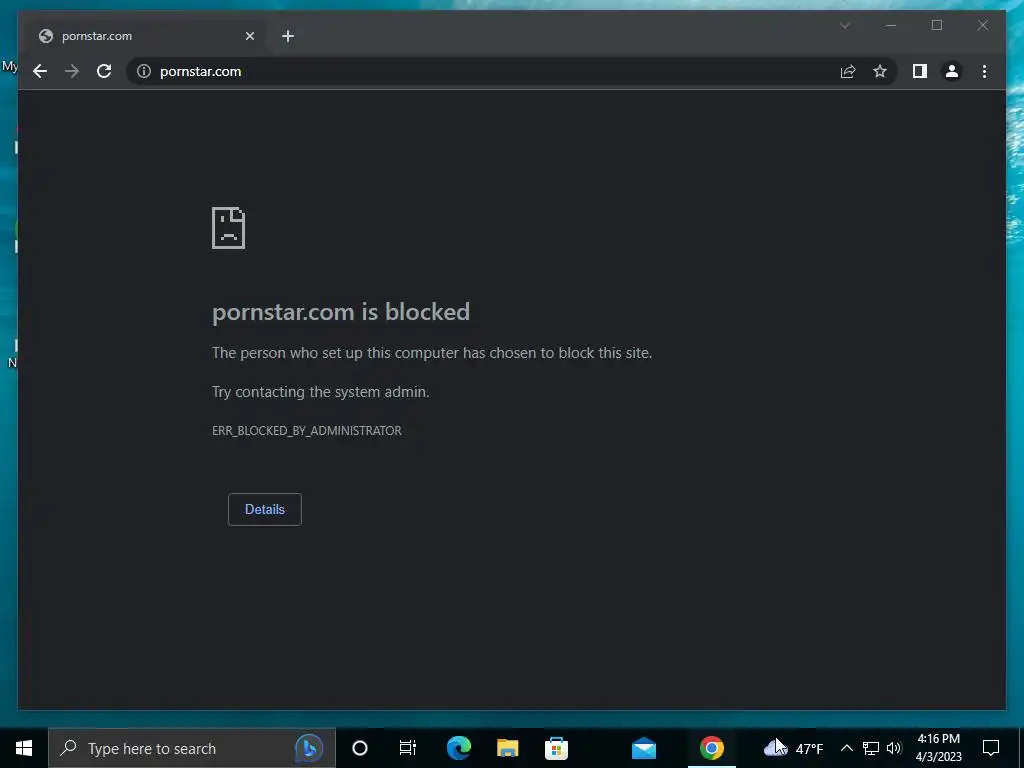Screen dimensions: 1024x768
Task: Click the forward navigation arrow
Action: 72,71
